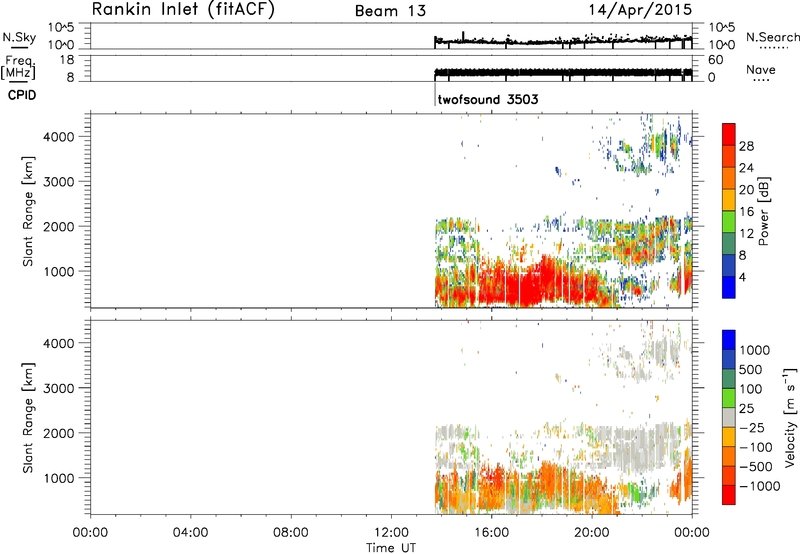This screenshot has height=554, width=800.
Task: Click the 'N.Search' legend label
Action: pyautogui.click(x=772, y=37)
